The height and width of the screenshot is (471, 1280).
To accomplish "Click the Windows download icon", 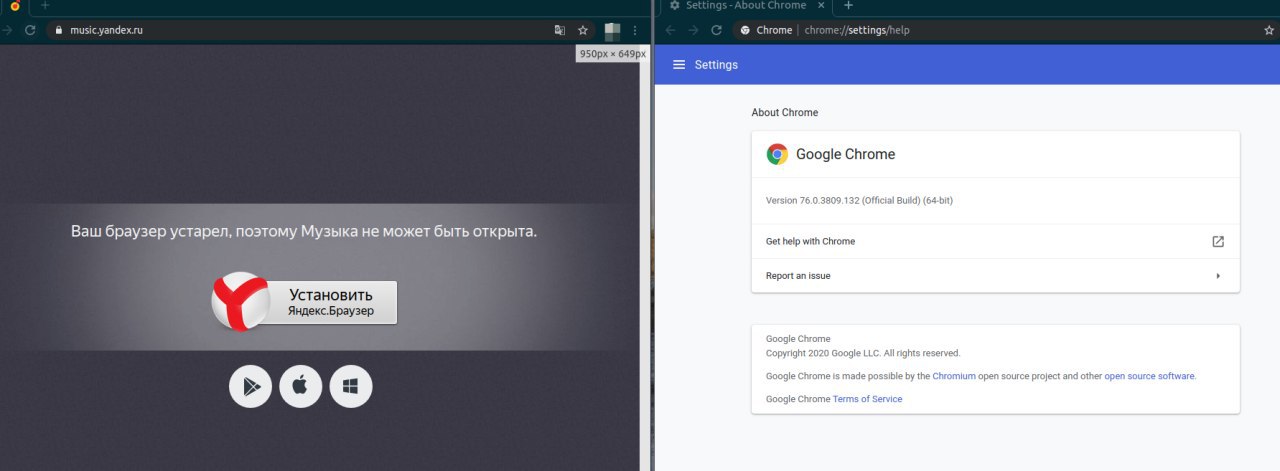I will pyautogui.click(x=350, y=386).
